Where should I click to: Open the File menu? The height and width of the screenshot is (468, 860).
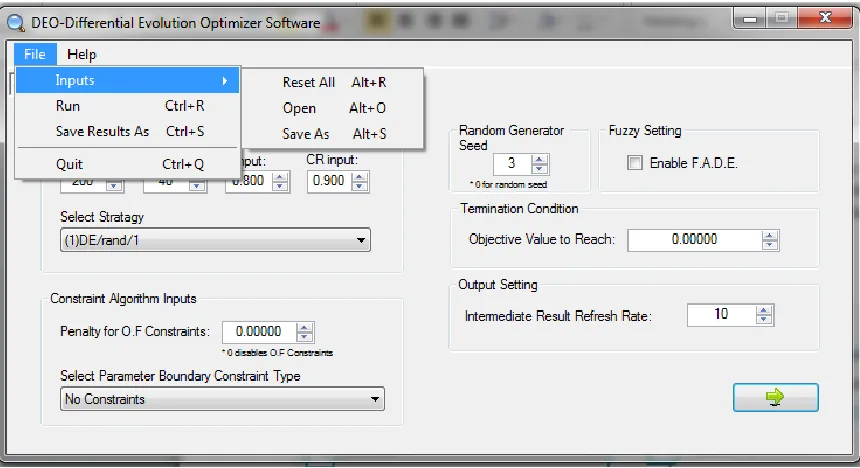click(x=35, y=54)
